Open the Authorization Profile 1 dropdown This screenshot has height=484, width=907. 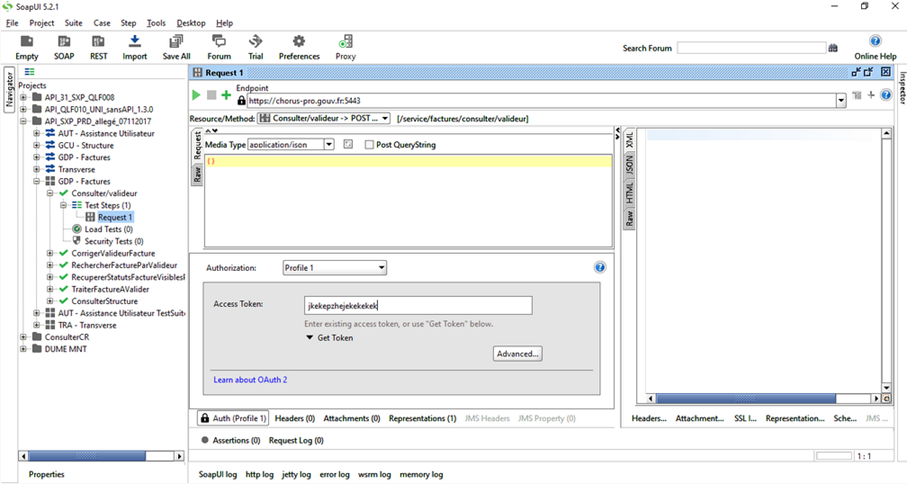pos(335,268)
